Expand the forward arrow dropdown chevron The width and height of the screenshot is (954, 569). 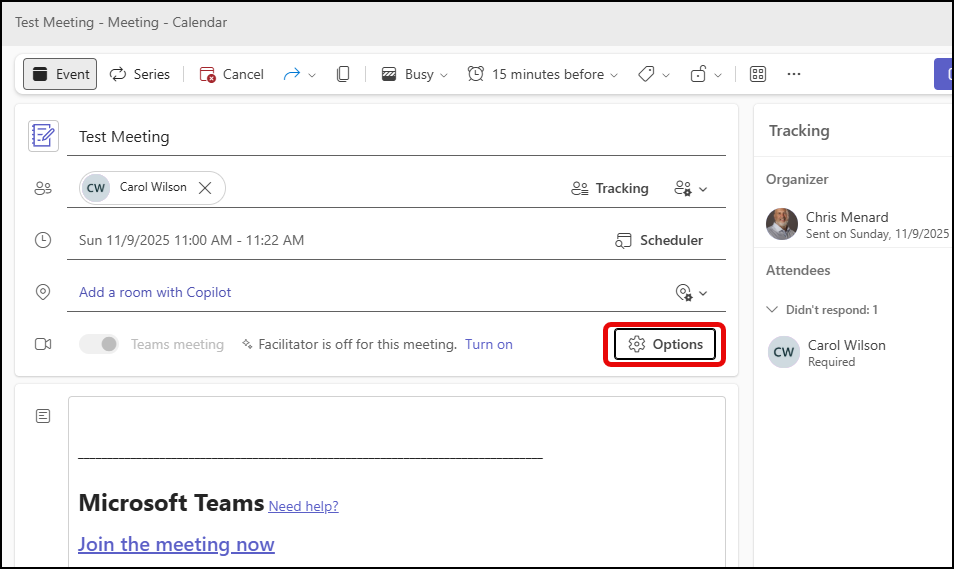point(312,75)
